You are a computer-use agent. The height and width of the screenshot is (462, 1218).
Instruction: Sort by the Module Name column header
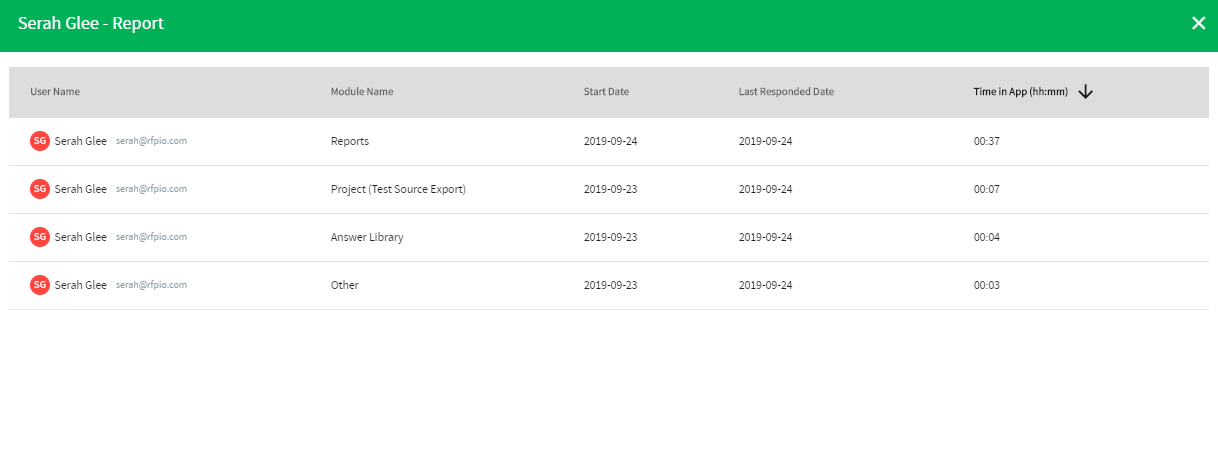(x=362, y=91)
